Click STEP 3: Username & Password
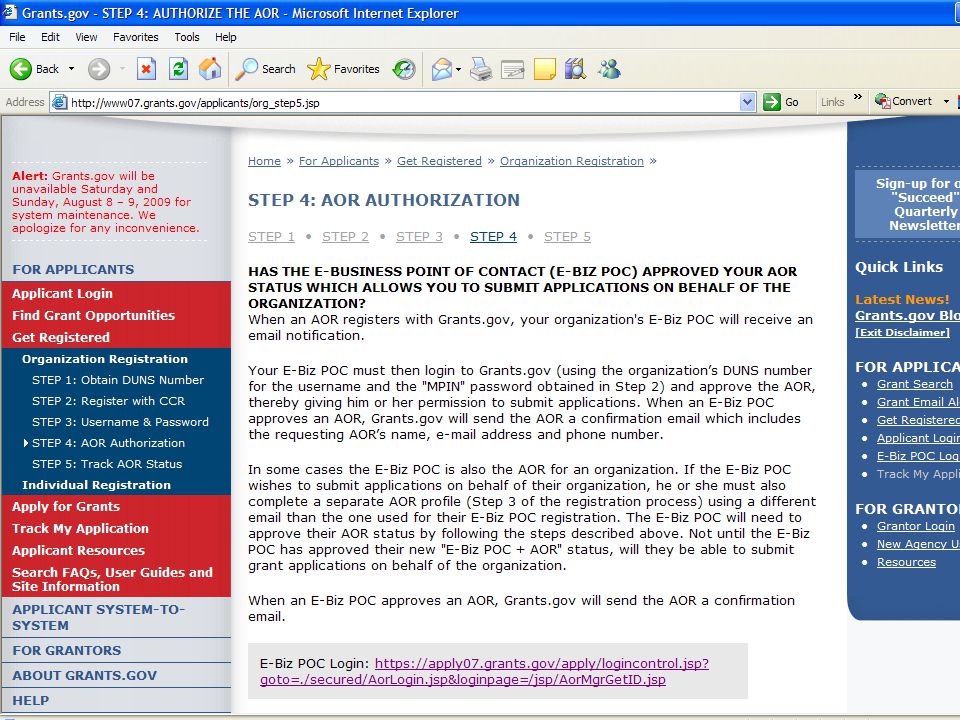Screen dimensions: 960x720 [x=120, y=422]
